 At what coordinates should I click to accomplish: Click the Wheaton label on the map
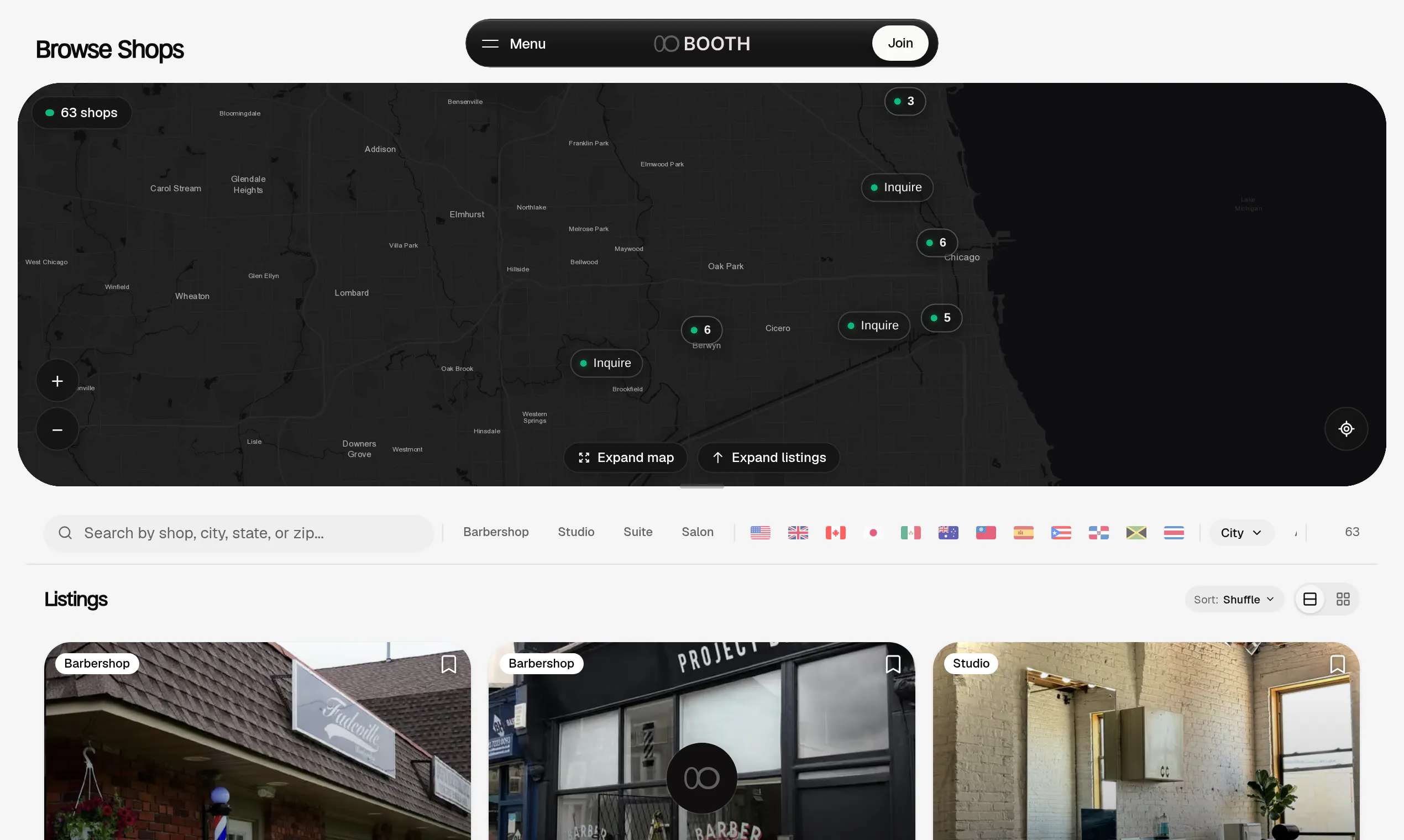(192, 296)
